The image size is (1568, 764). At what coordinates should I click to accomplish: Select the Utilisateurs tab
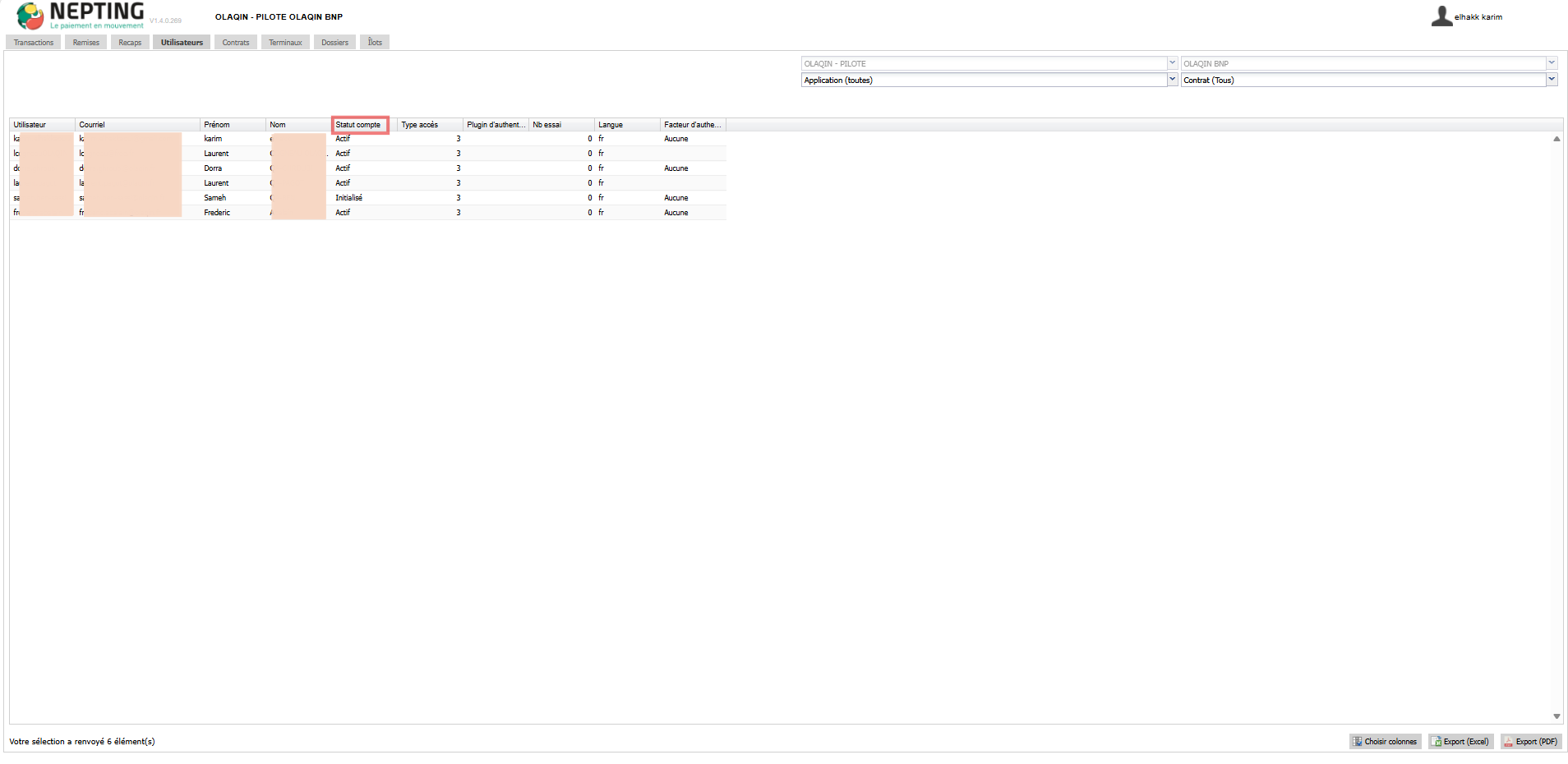(x=182, y=43)
